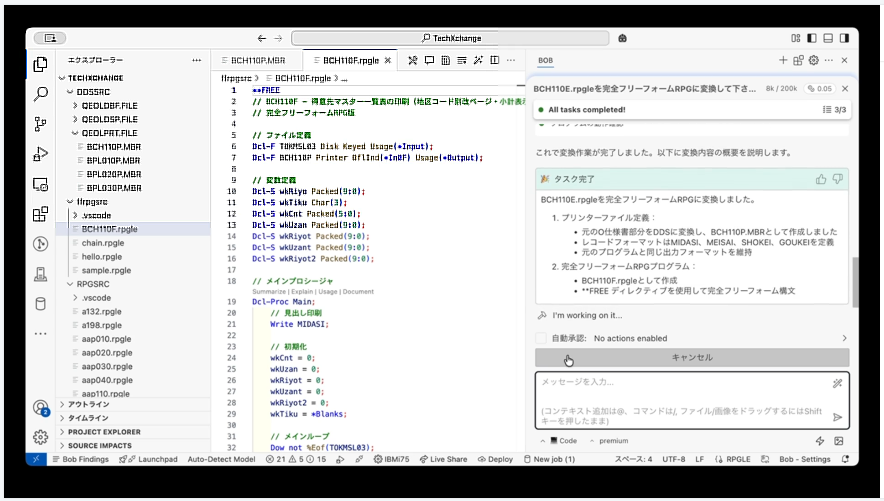Click Live Share in status bar
884x501 pixels.
(x=443, y=459)
